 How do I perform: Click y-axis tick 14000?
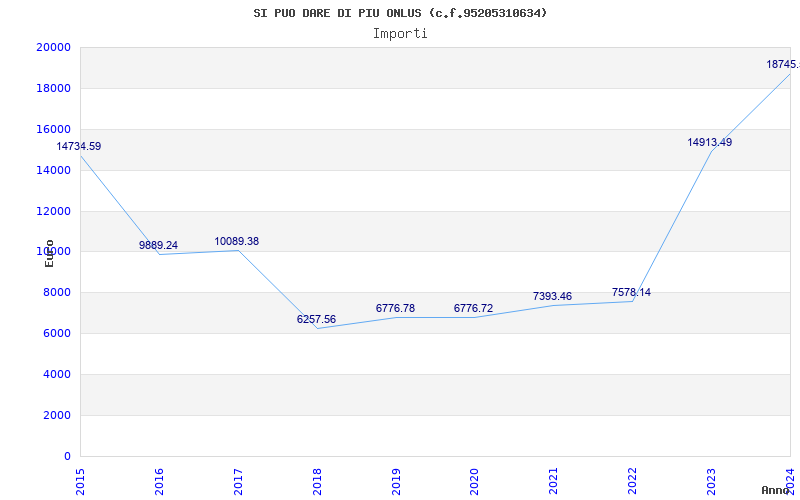(x=54, y=170)
